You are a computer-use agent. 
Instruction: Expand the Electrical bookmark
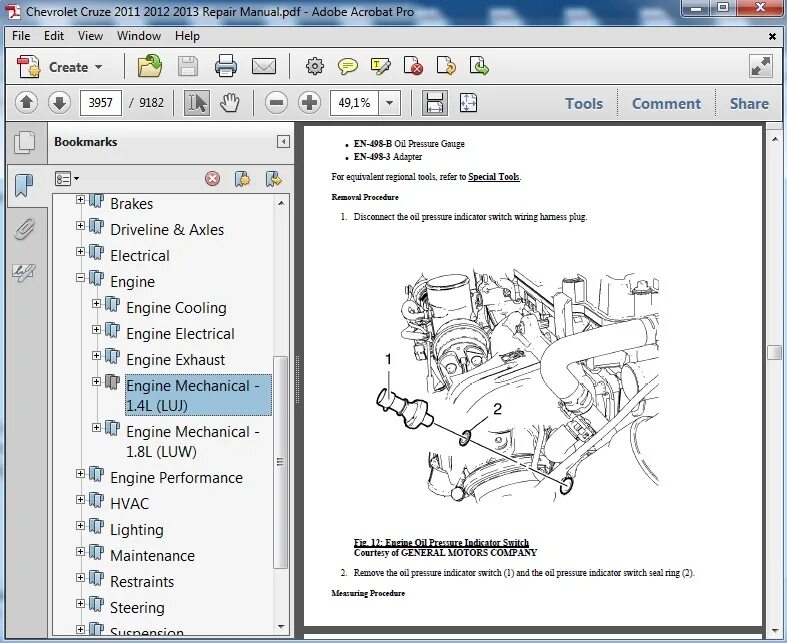(x=80, y=251)
